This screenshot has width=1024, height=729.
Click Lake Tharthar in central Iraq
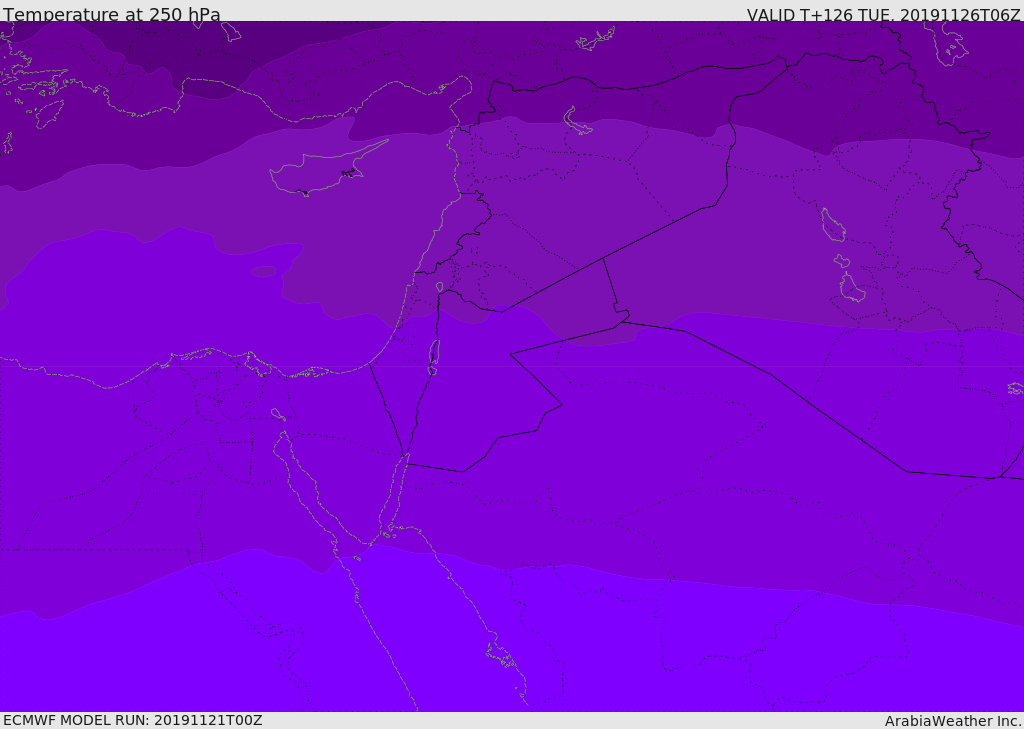(832, 225)
